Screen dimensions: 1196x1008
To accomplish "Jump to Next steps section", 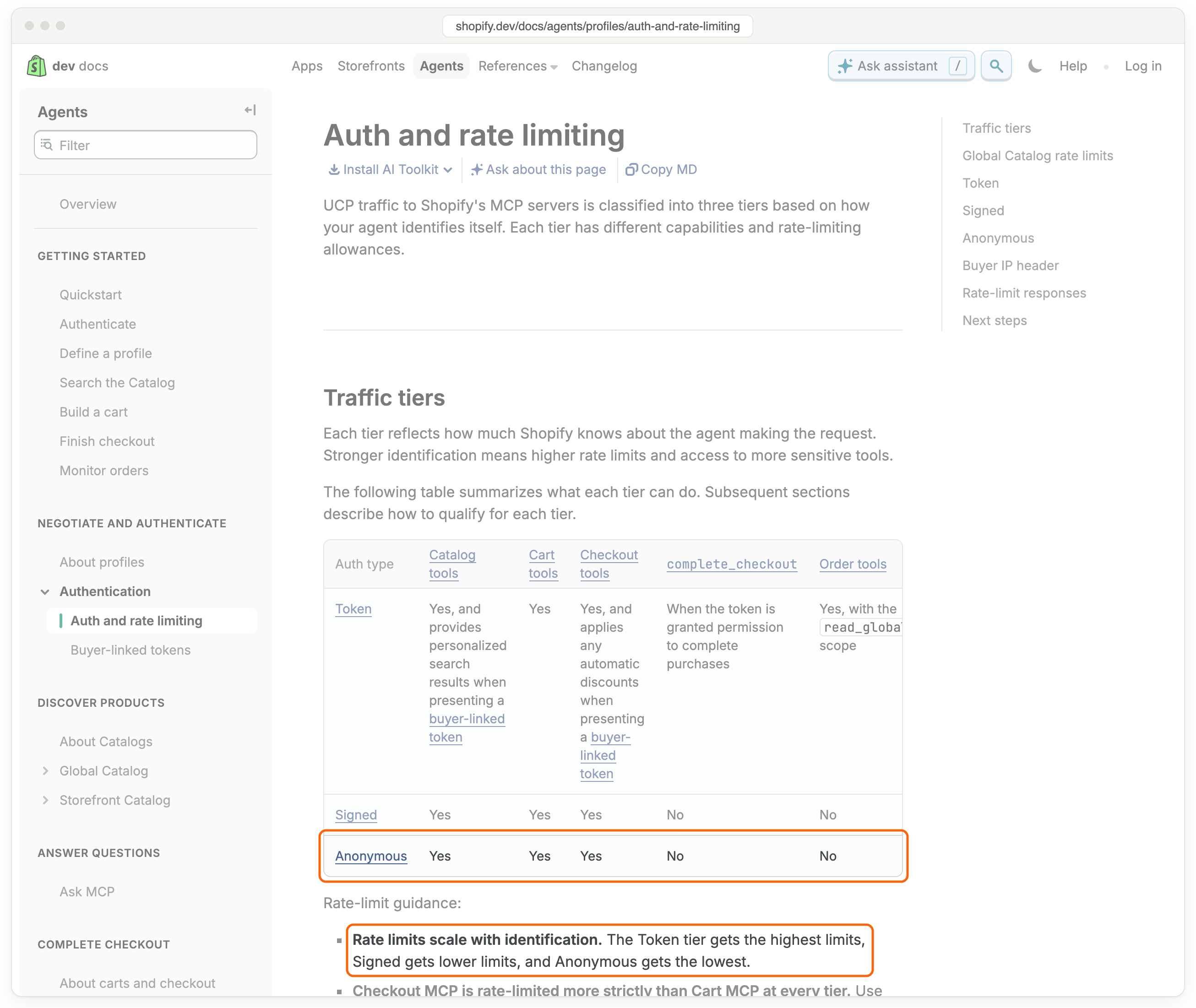I will tap(994, 320).
